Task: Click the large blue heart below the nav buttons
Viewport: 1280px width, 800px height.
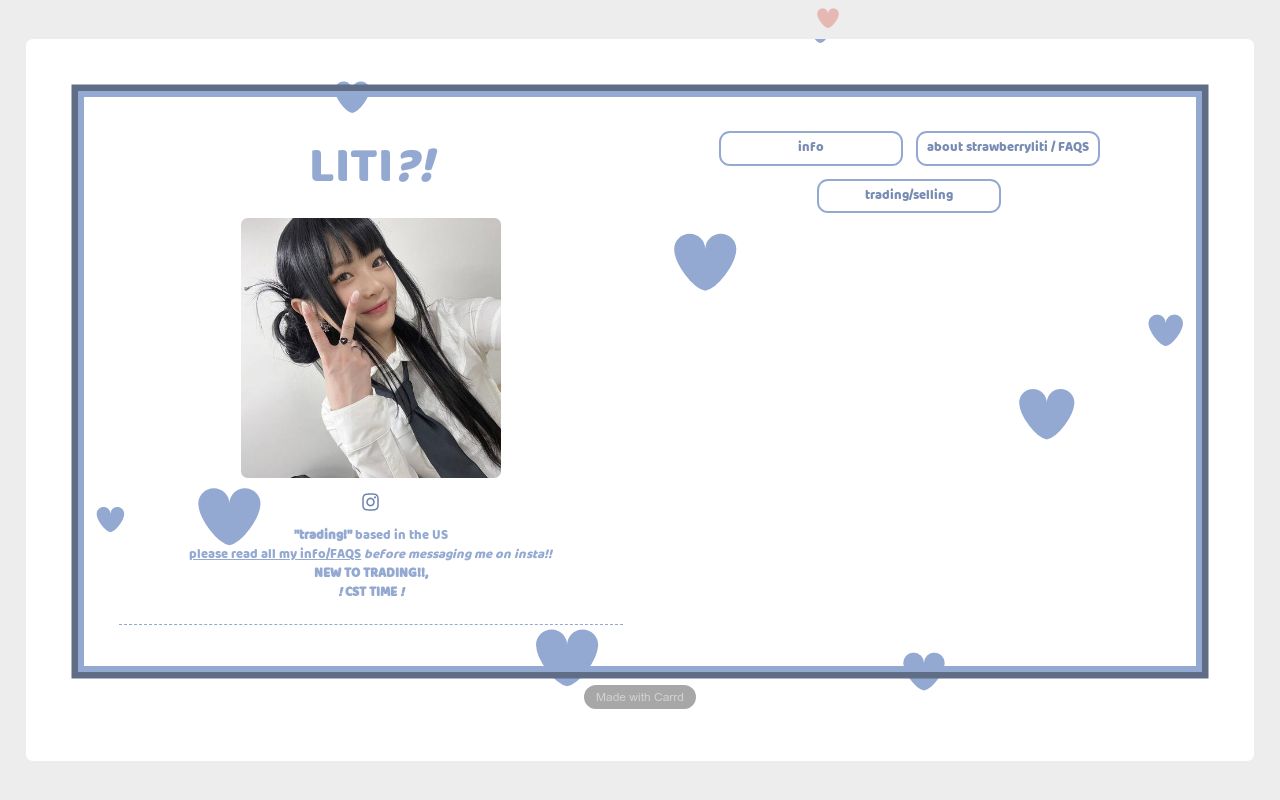Action: pyautogui.click(x=705, y=261)
